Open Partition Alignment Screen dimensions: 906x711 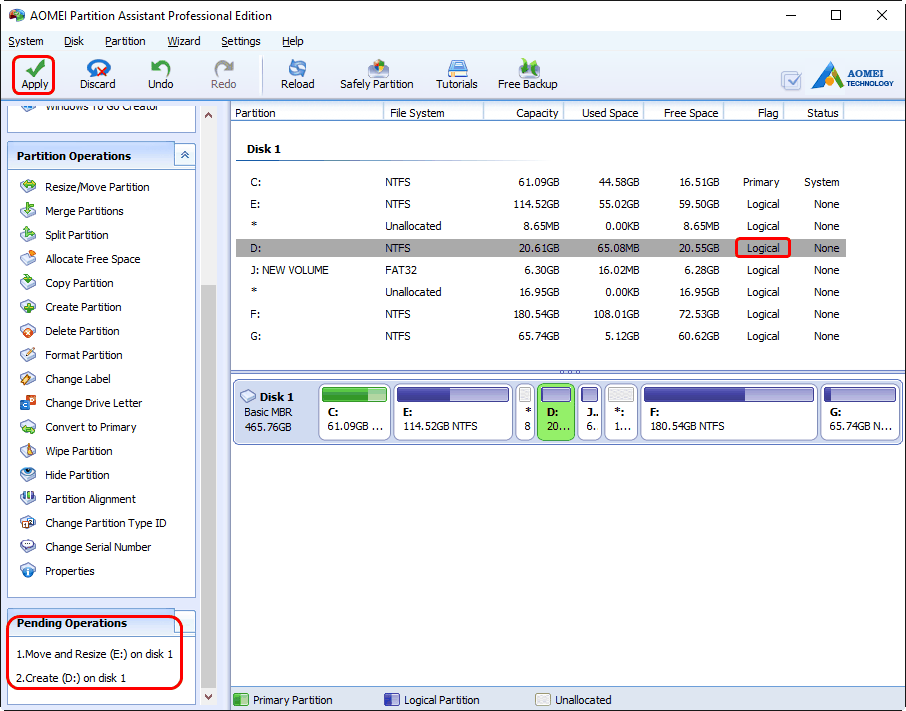click(x=90, y=499)
